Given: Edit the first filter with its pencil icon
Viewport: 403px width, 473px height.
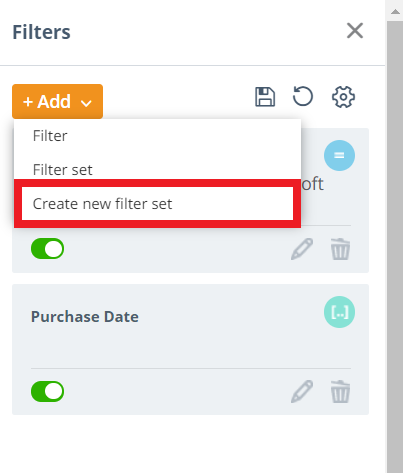Looking at the screenshot, I should [x=302, y=249].
